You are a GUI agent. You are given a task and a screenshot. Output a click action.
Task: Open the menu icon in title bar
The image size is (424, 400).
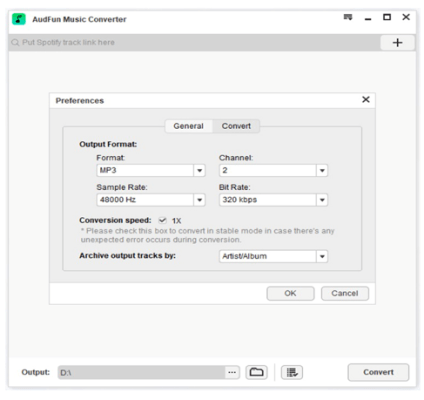tap(348, 17)
